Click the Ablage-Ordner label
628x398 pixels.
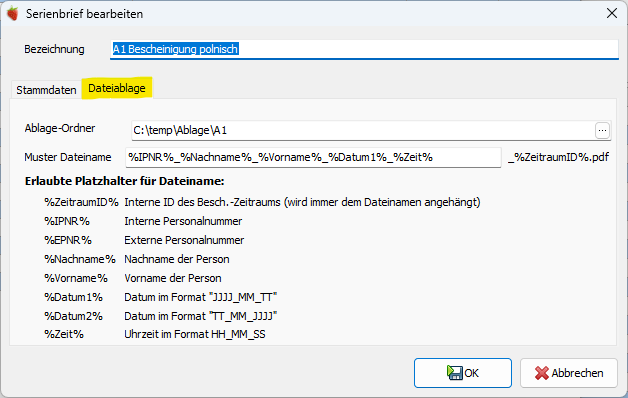tap(60, 128)
